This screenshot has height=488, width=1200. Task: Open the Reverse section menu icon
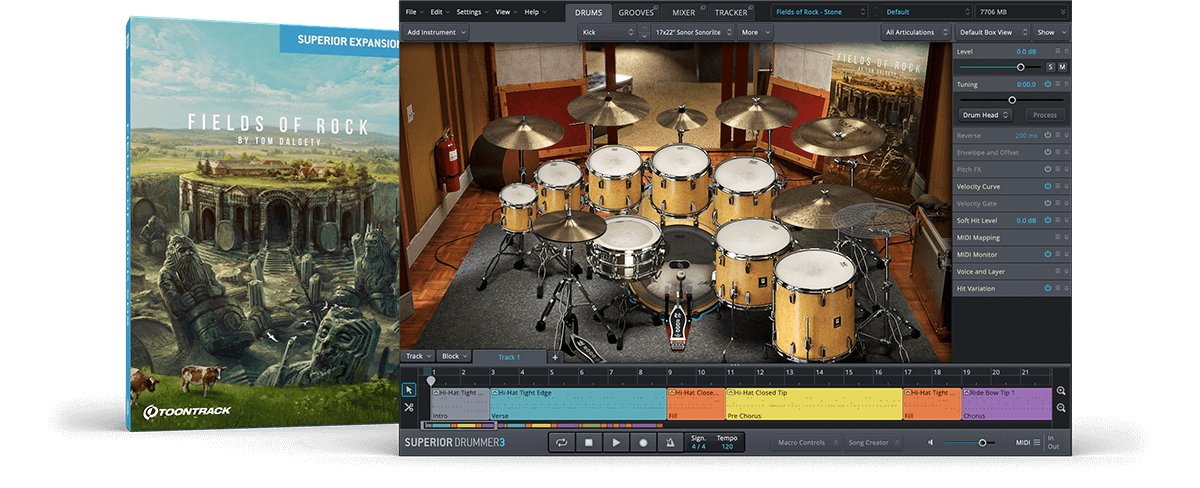(x=1058, y=135)
